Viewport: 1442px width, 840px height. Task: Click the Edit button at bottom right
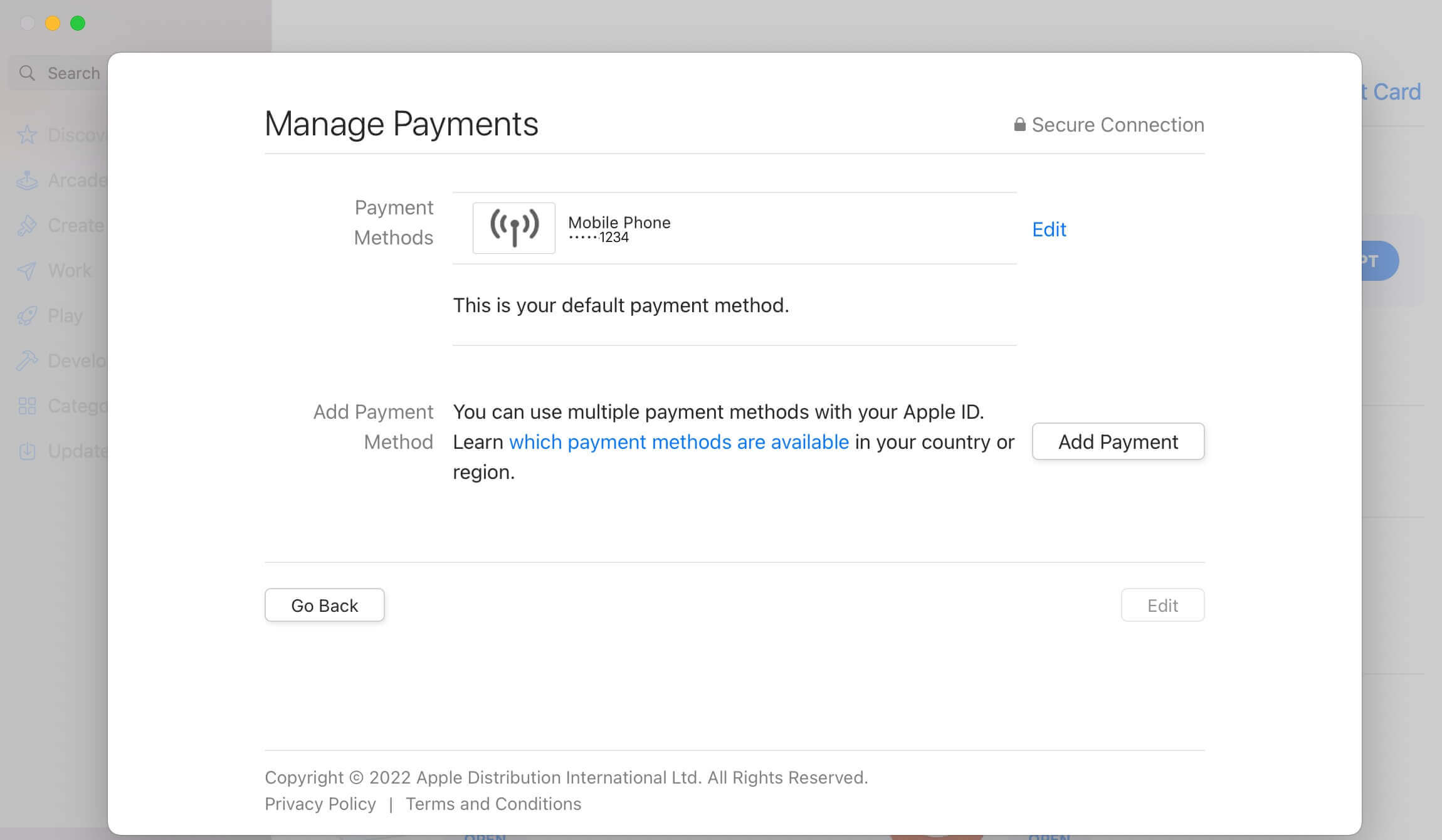(x=1162, y=604)
